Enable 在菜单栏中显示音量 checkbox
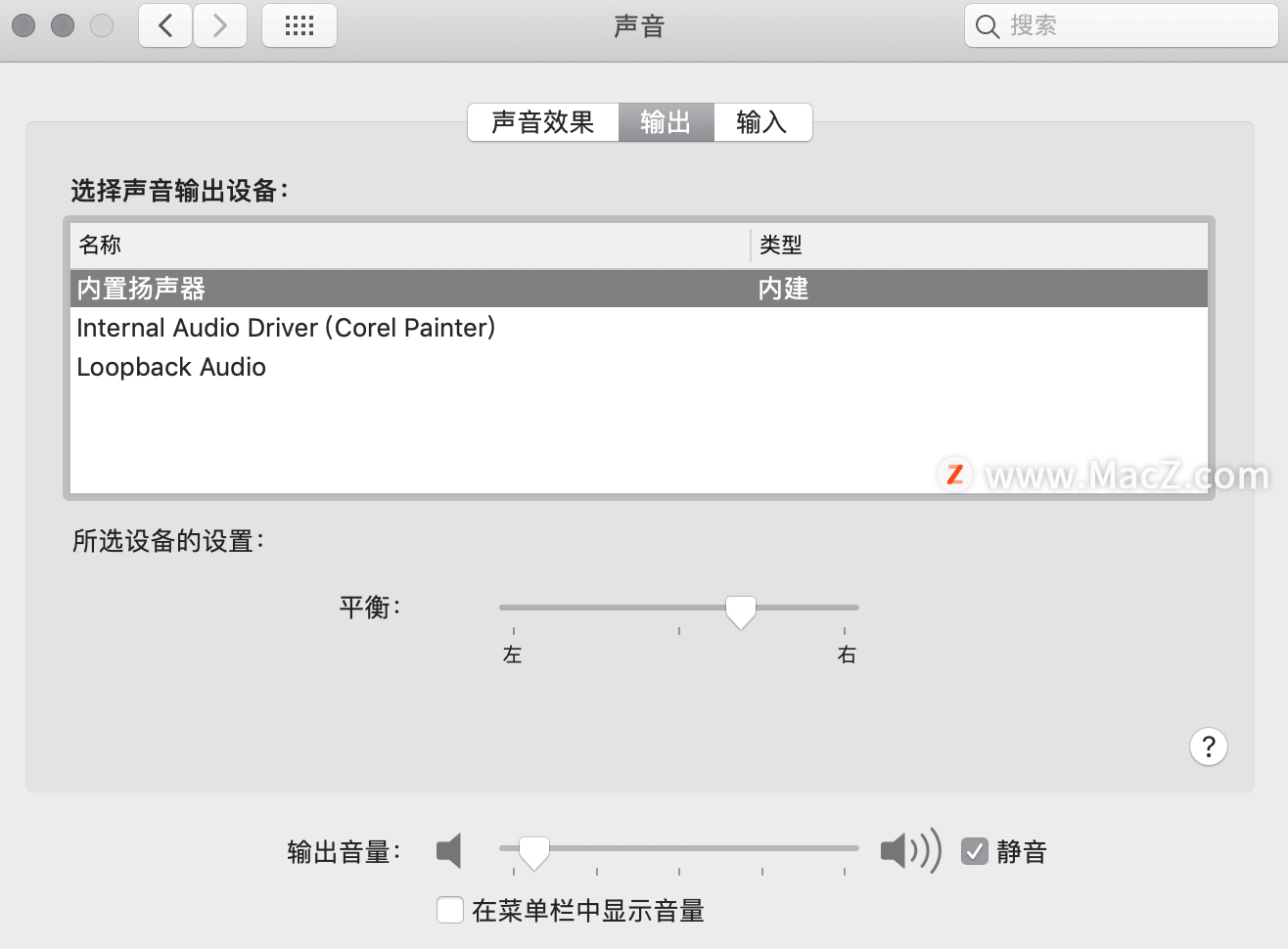The width and height of the screenshot is (1288, 949). tap(450, 910)
